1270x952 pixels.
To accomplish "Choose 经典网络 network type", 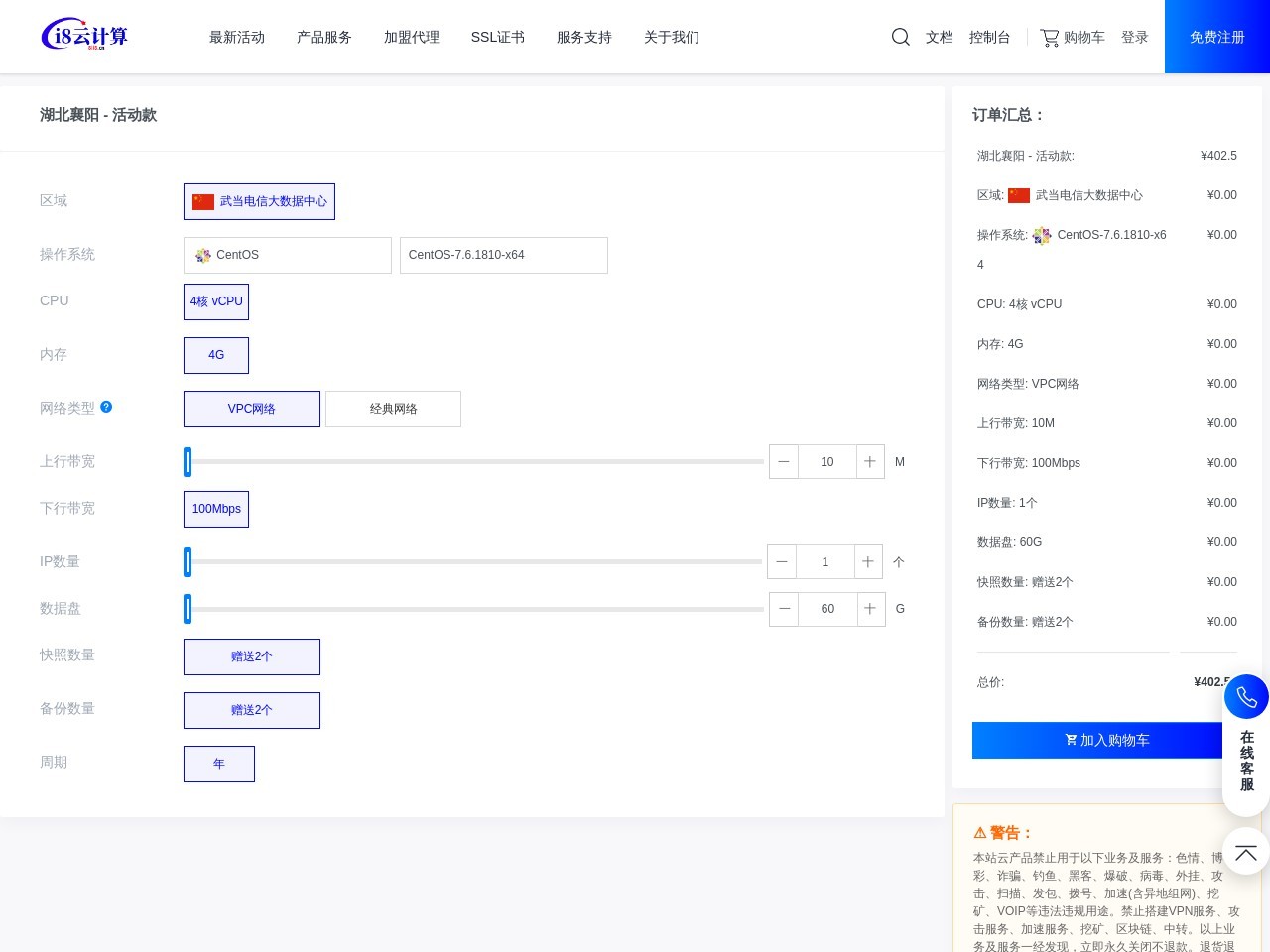I will (394, 409).
